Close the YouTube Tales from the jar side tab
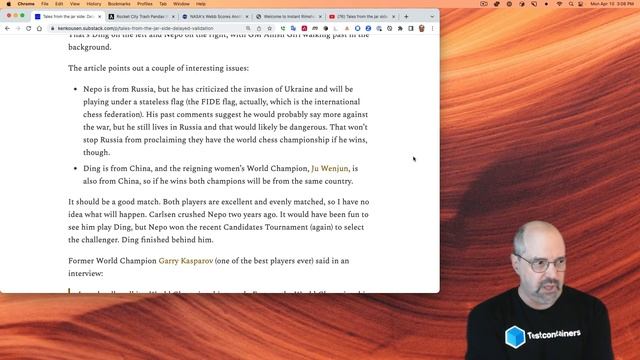640x360 pixels. pyautogui.click(x=393, y=17)
